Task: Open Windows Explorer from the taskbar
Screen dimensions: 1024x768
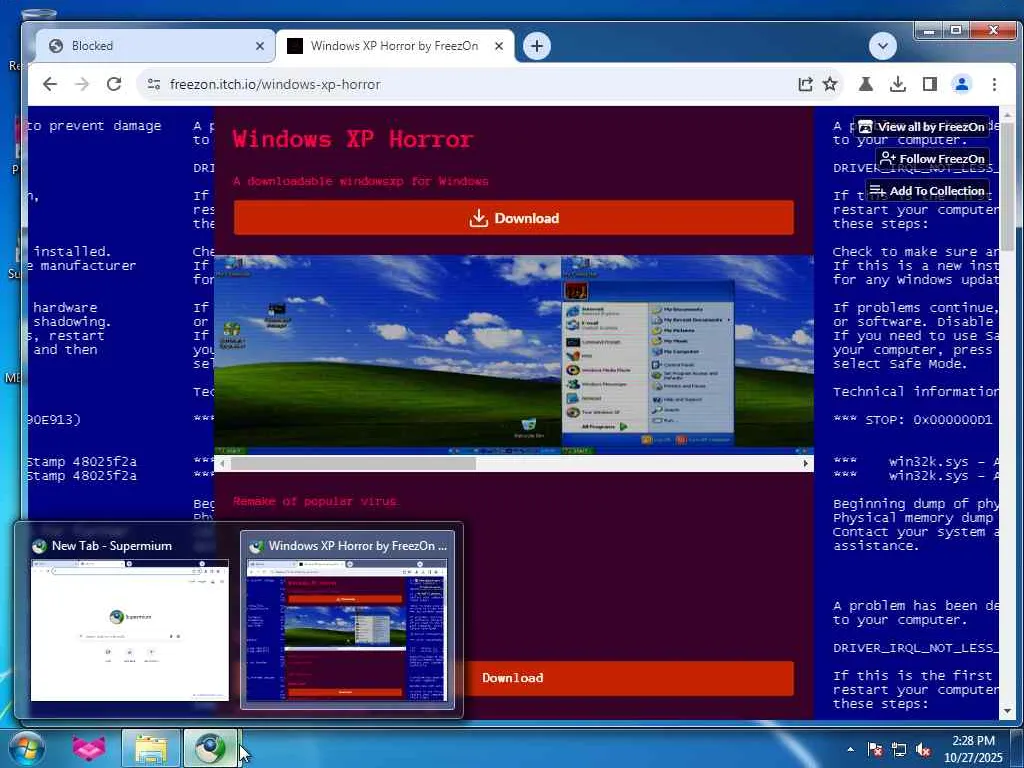Action: click(x=151, y=748)
